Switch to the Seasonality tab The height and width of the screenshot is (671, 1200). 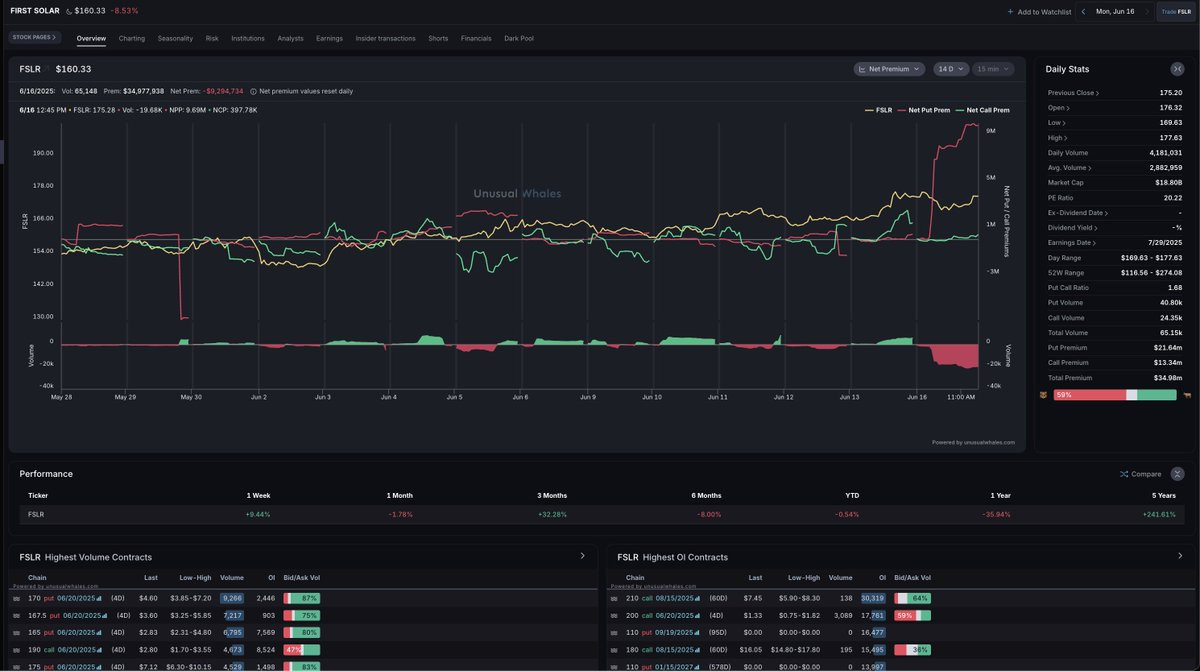175,38
